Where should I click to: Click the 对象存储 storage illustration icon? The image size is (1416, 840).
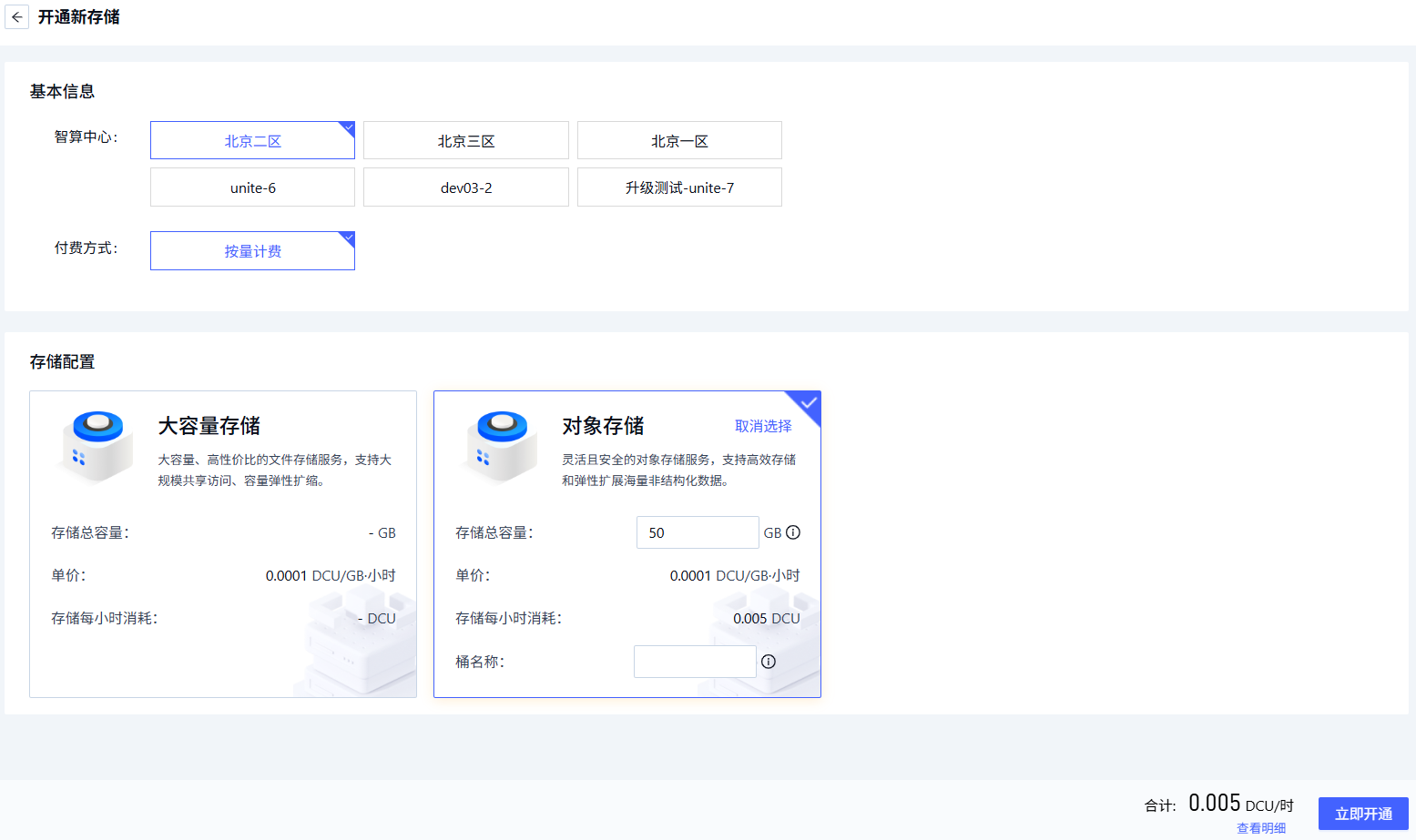[502, 446]
